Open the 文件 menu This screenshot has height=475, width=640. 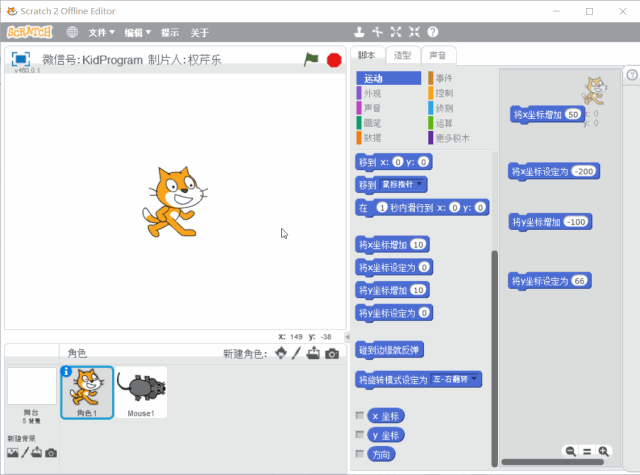(x=102, y=33)
